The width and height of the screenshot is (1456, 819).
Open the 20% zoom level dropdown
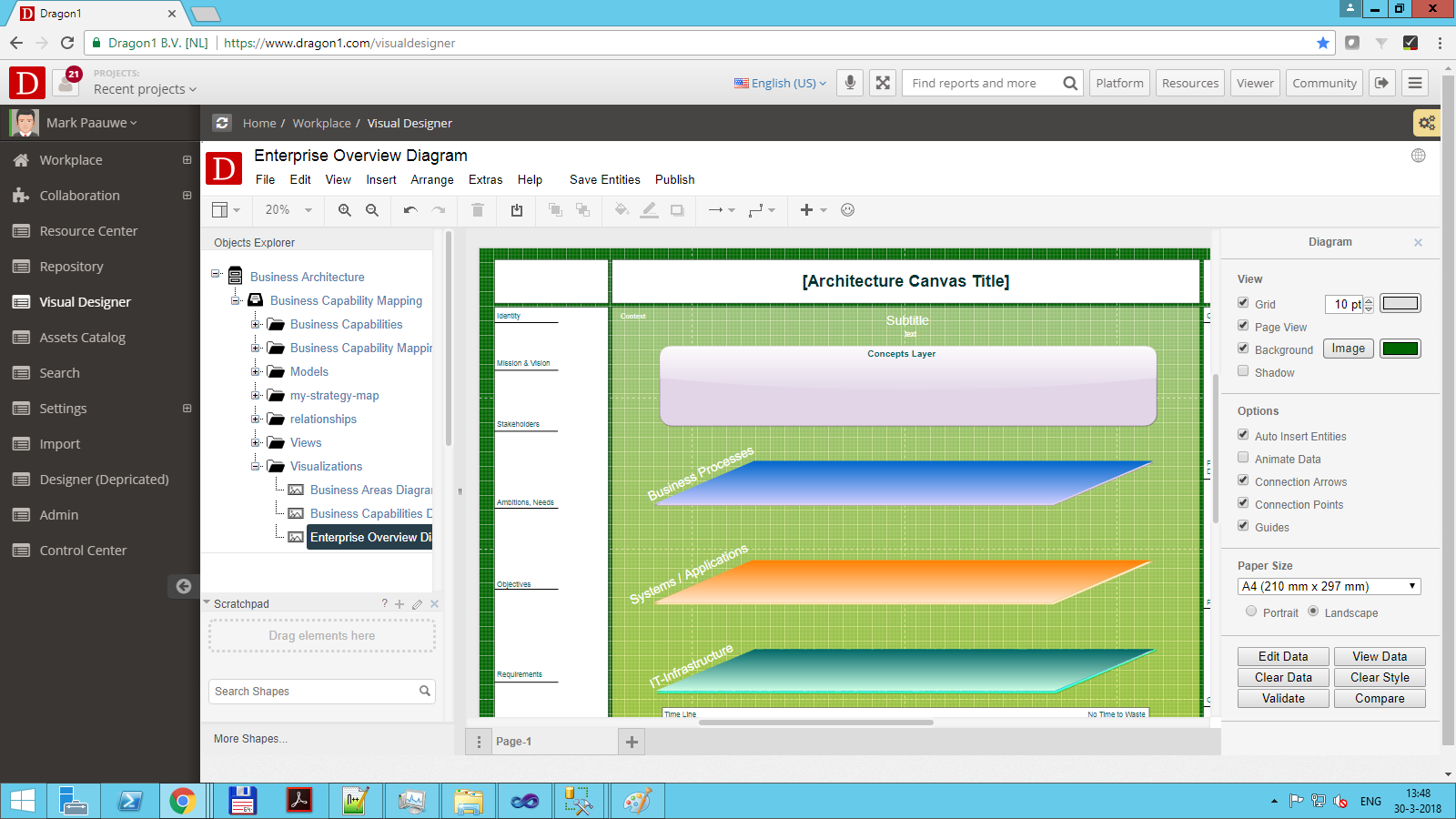click(x=288, y=210)
